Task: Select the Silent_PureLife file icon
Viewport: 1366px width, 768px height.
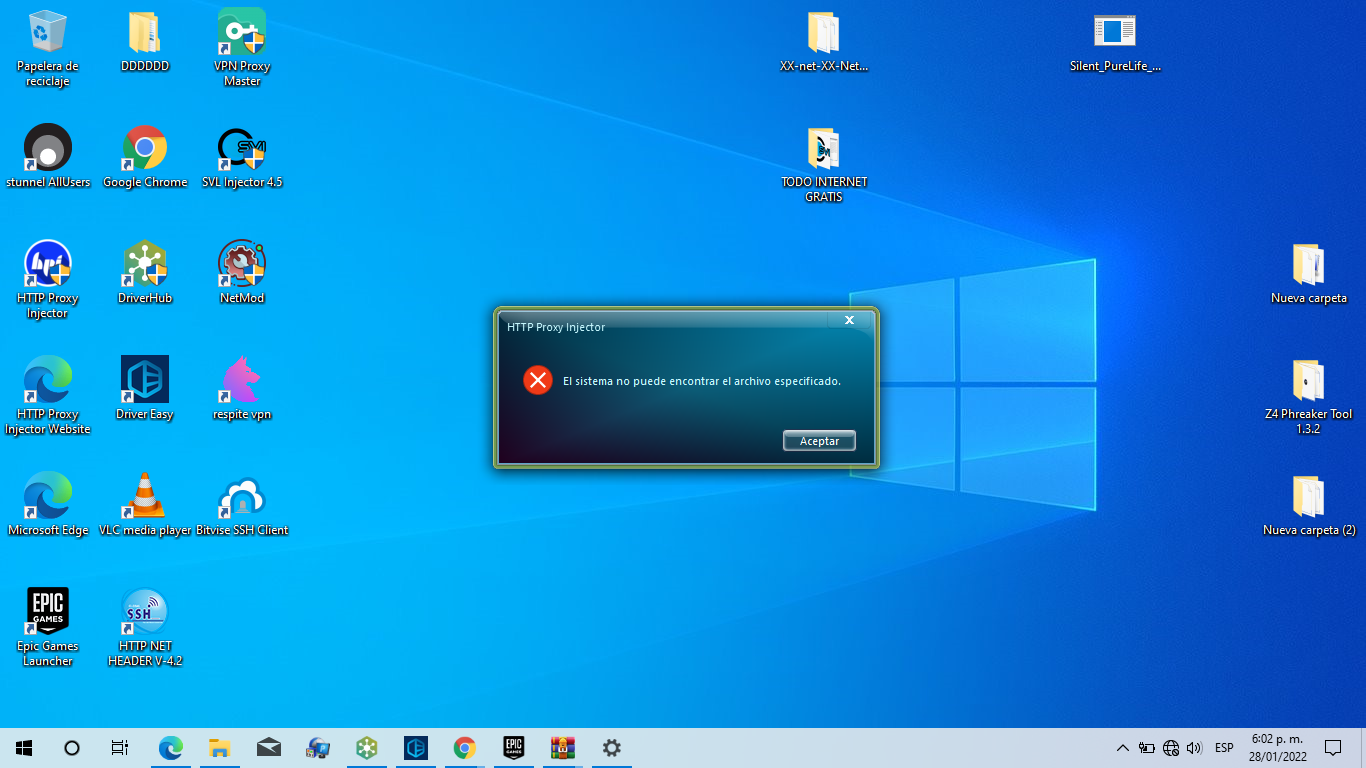Action: click(1115, 42)
